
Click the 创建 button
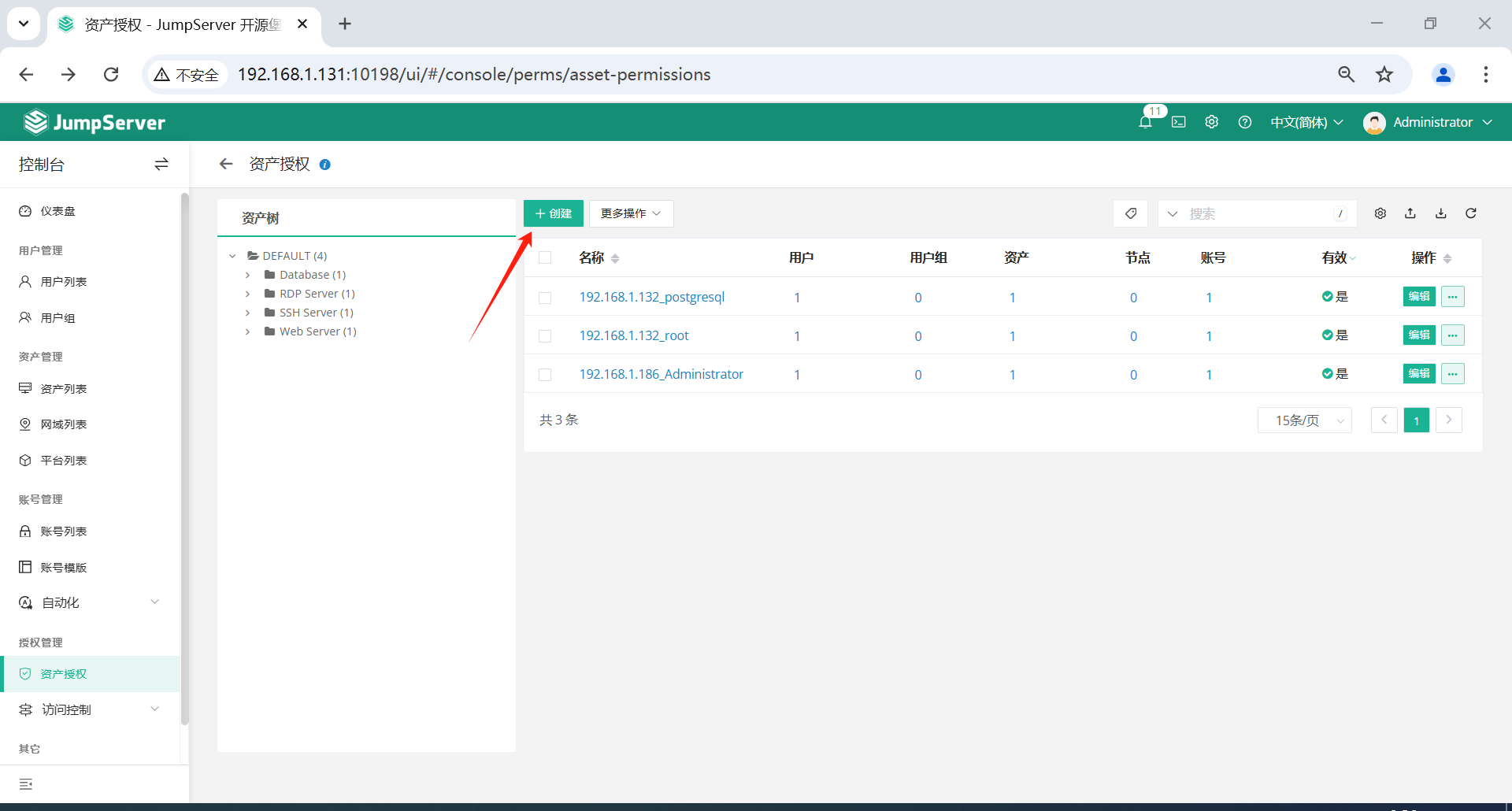[553, 213]
